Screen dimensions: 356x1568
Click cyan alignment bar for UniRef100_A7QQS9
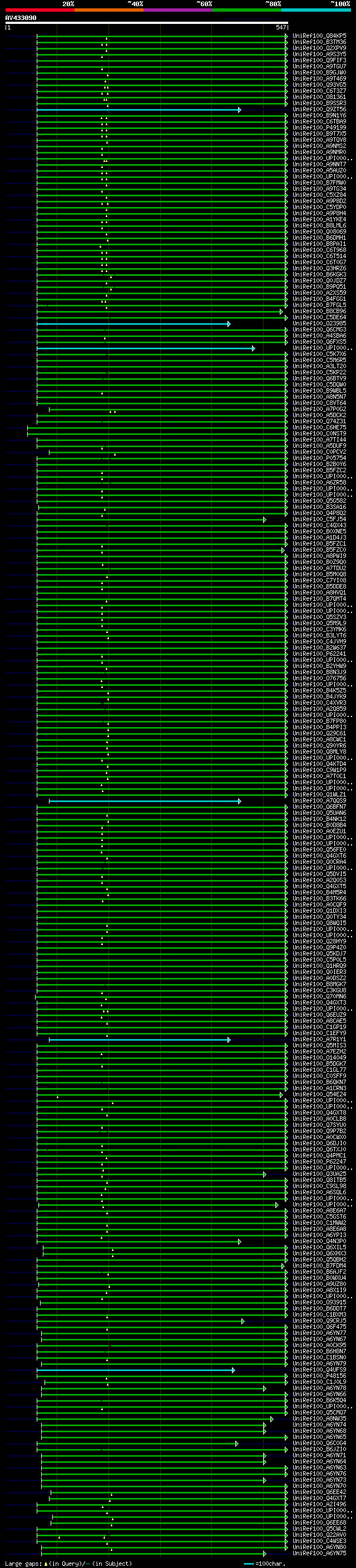pos(145,802)
